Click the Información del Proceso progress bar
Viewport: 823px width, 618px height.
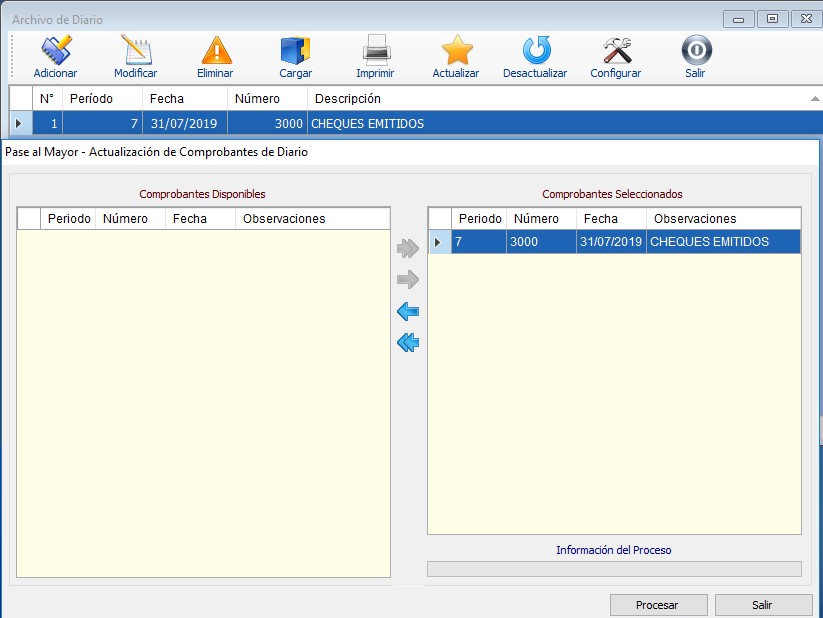point(615,569)
